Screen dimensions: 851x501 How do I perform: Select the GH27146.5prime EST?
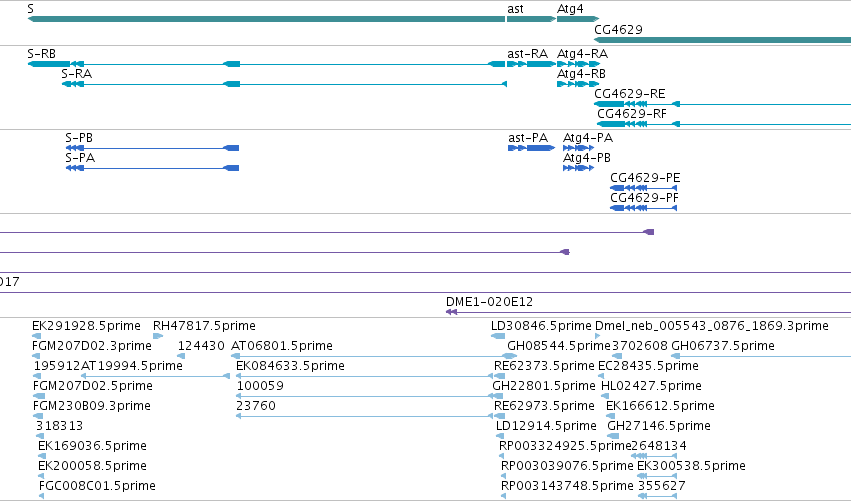(613, 436)
